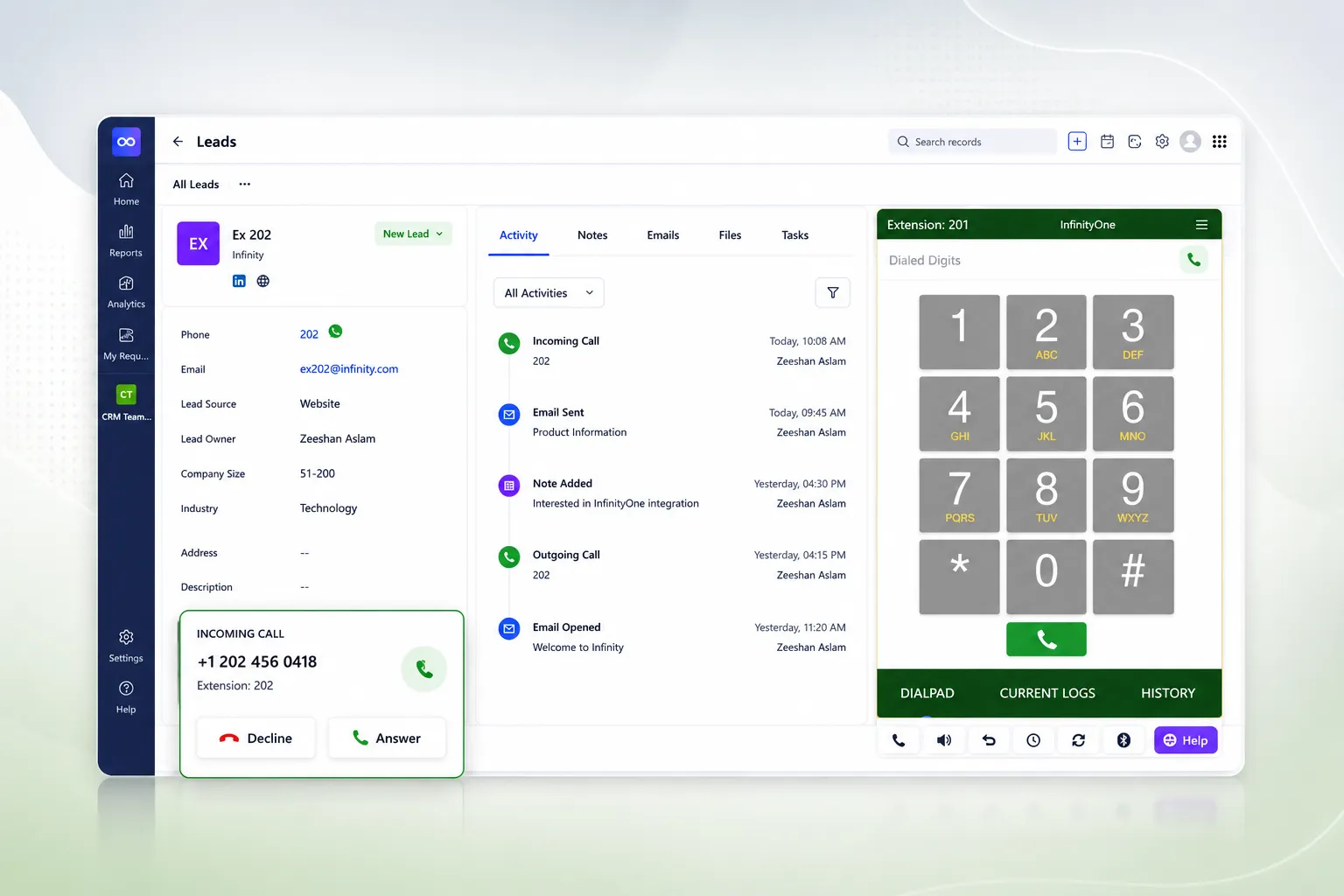Click the Search records field

coord(973,142)
